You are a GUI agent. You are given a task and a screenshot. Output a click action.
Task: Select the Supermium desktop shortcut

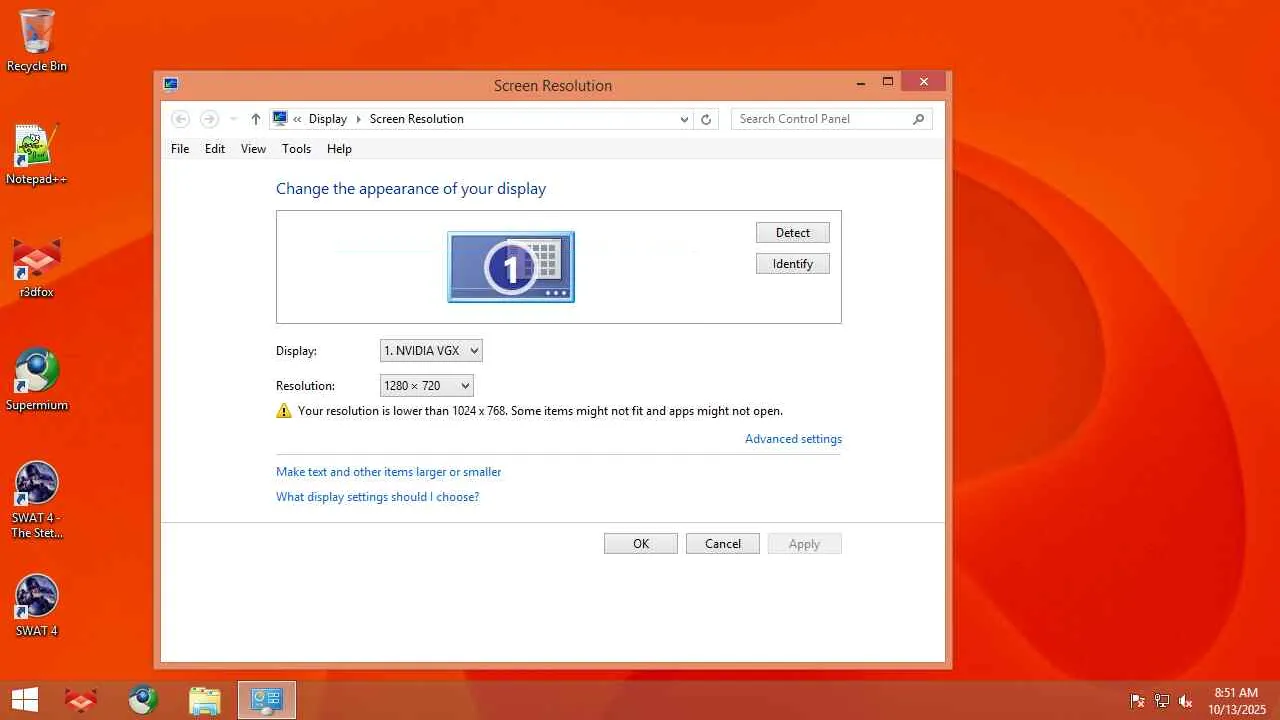[x=37, y=380]
